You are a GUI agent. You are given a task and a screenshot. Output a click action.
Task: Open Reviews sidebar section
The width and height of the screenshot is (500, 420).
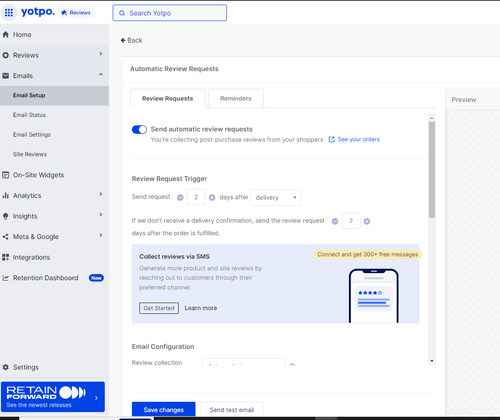54,55
